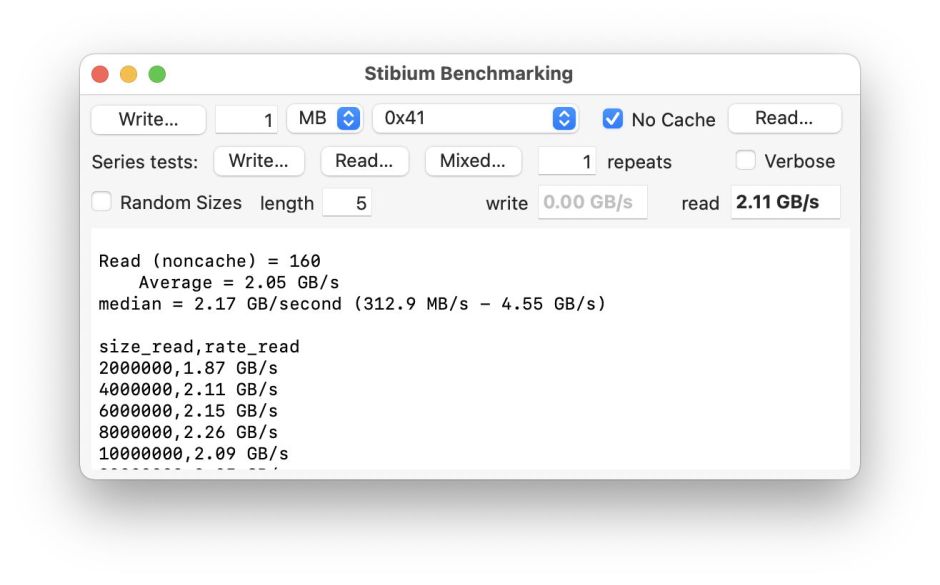Select the repeats value field

click(x=566, y=161)
